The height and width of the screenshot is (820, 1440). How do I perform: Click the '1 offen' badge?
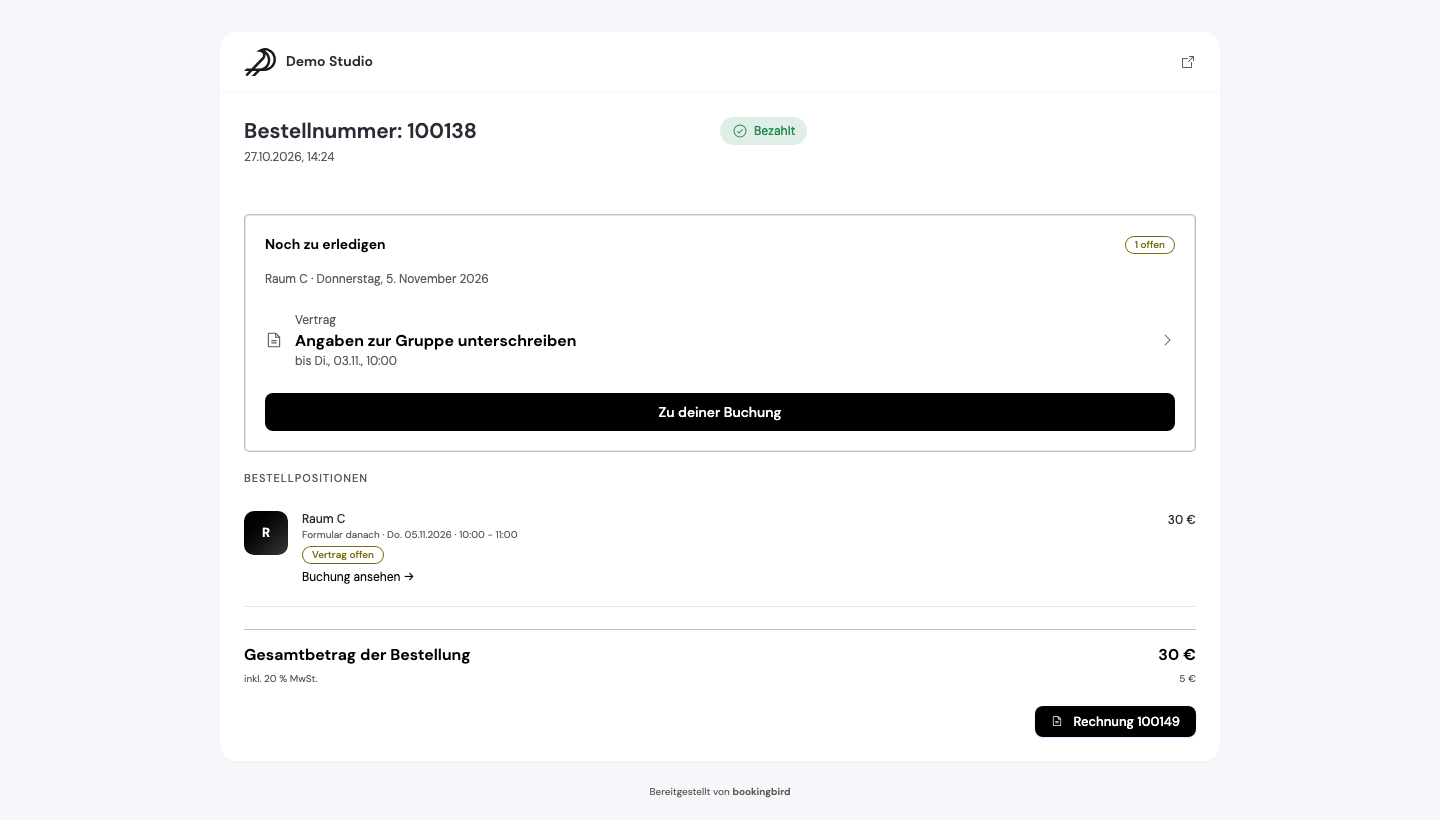pos(1150,245)
